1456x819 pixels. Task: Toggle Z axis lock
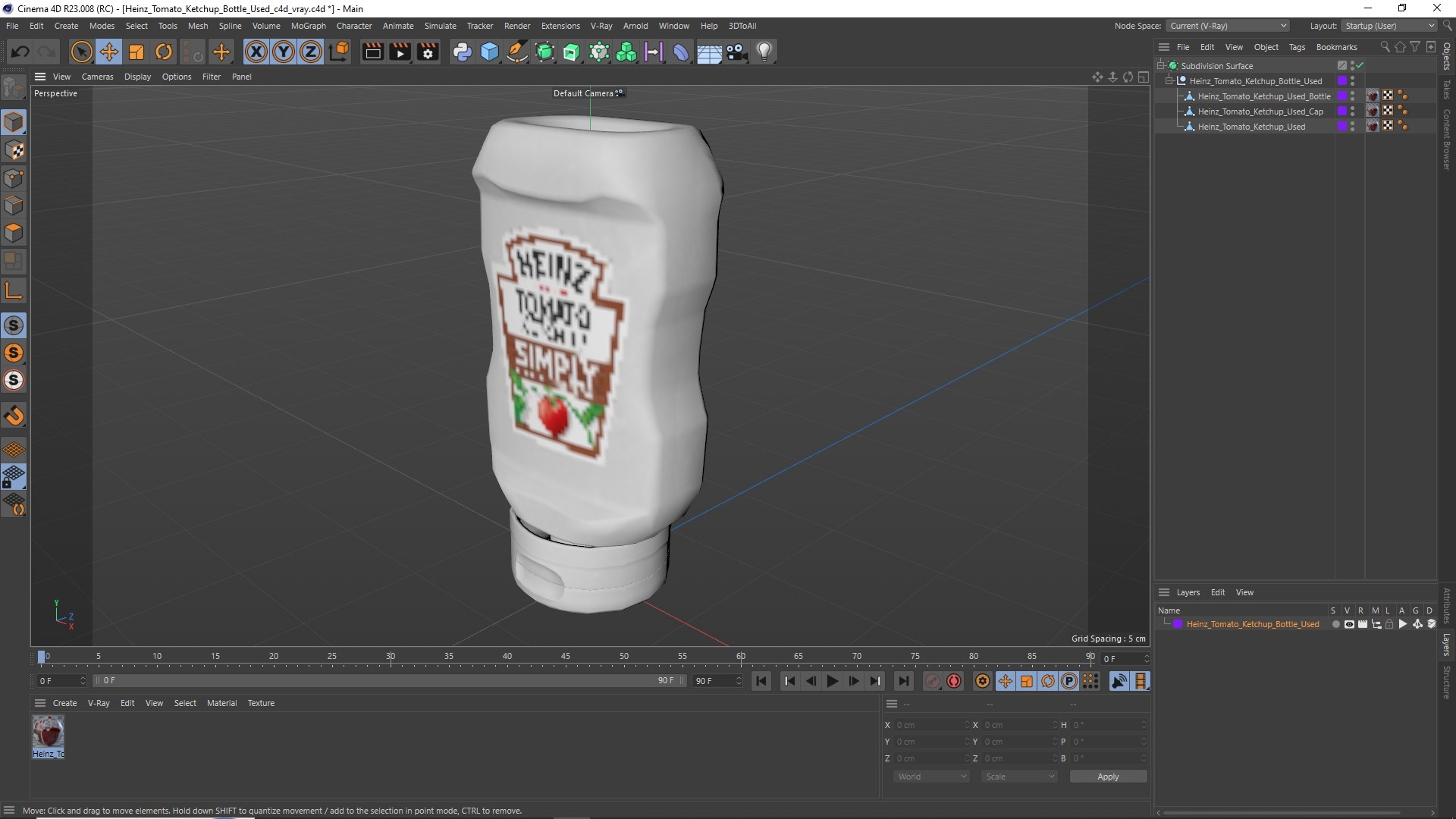(311, 52)
